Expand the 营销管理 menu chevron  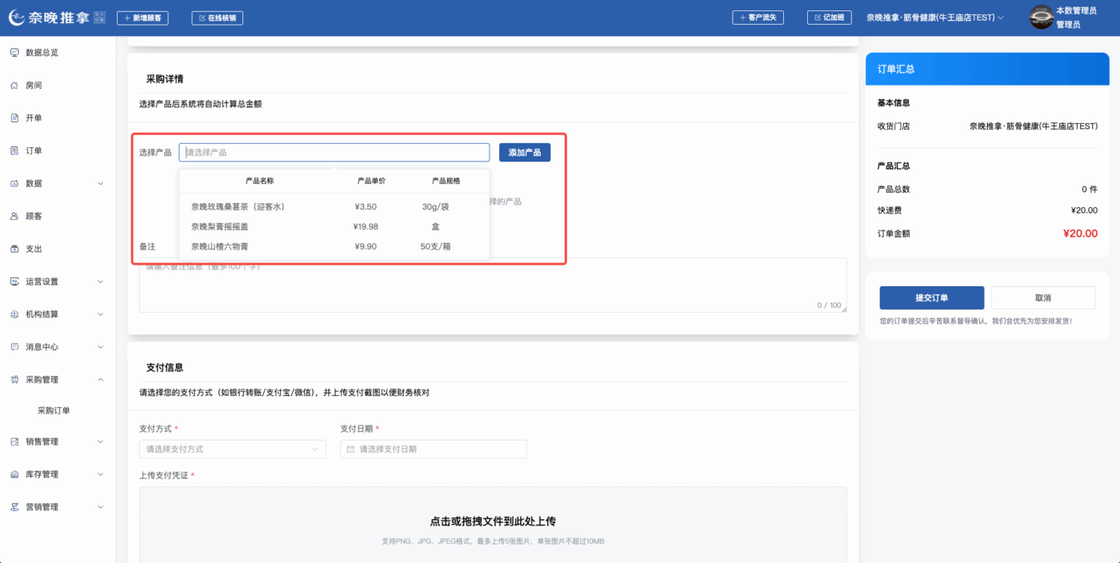(101, 507)
